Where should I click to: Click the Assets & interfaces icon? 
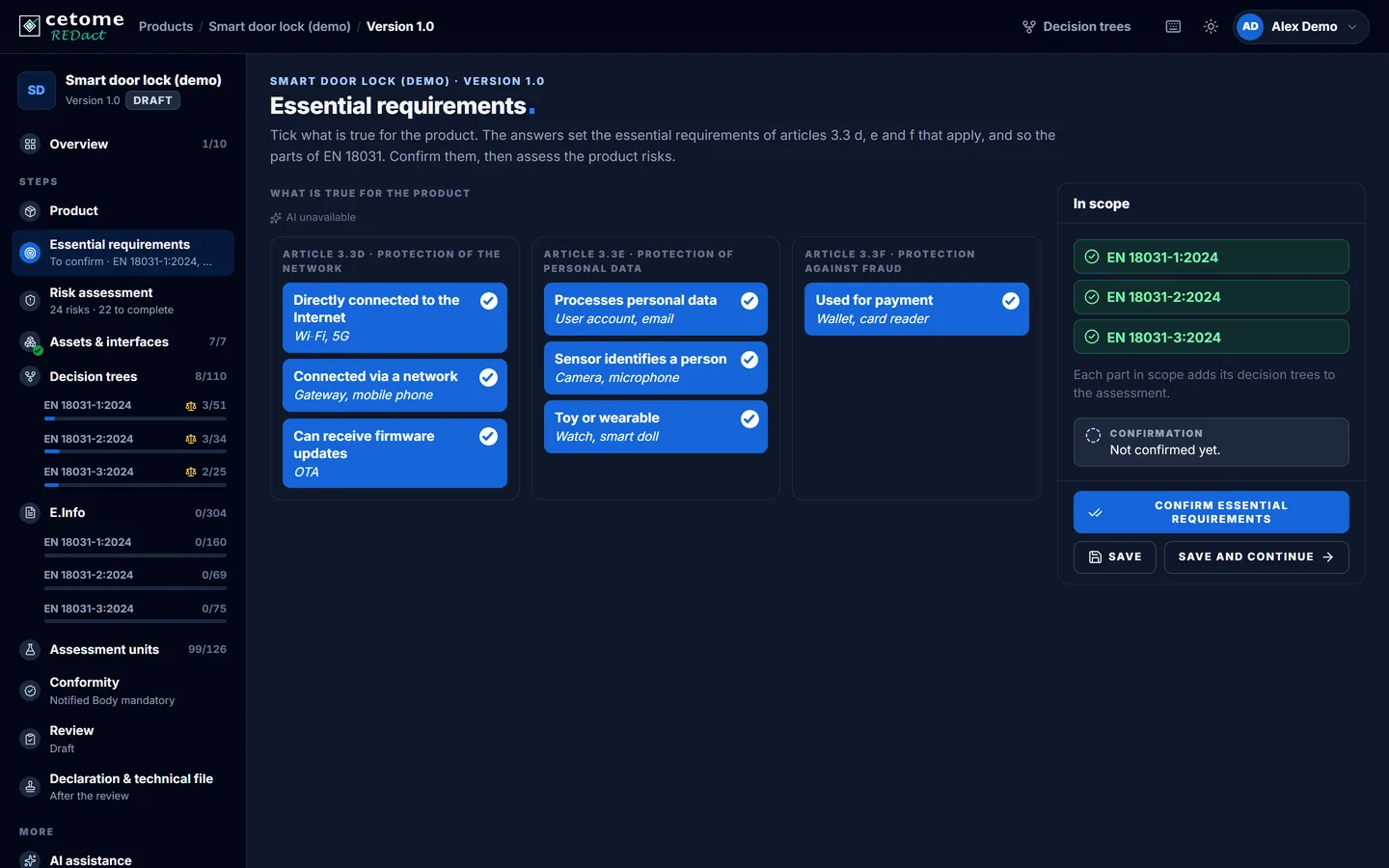(x=30, y=342)
